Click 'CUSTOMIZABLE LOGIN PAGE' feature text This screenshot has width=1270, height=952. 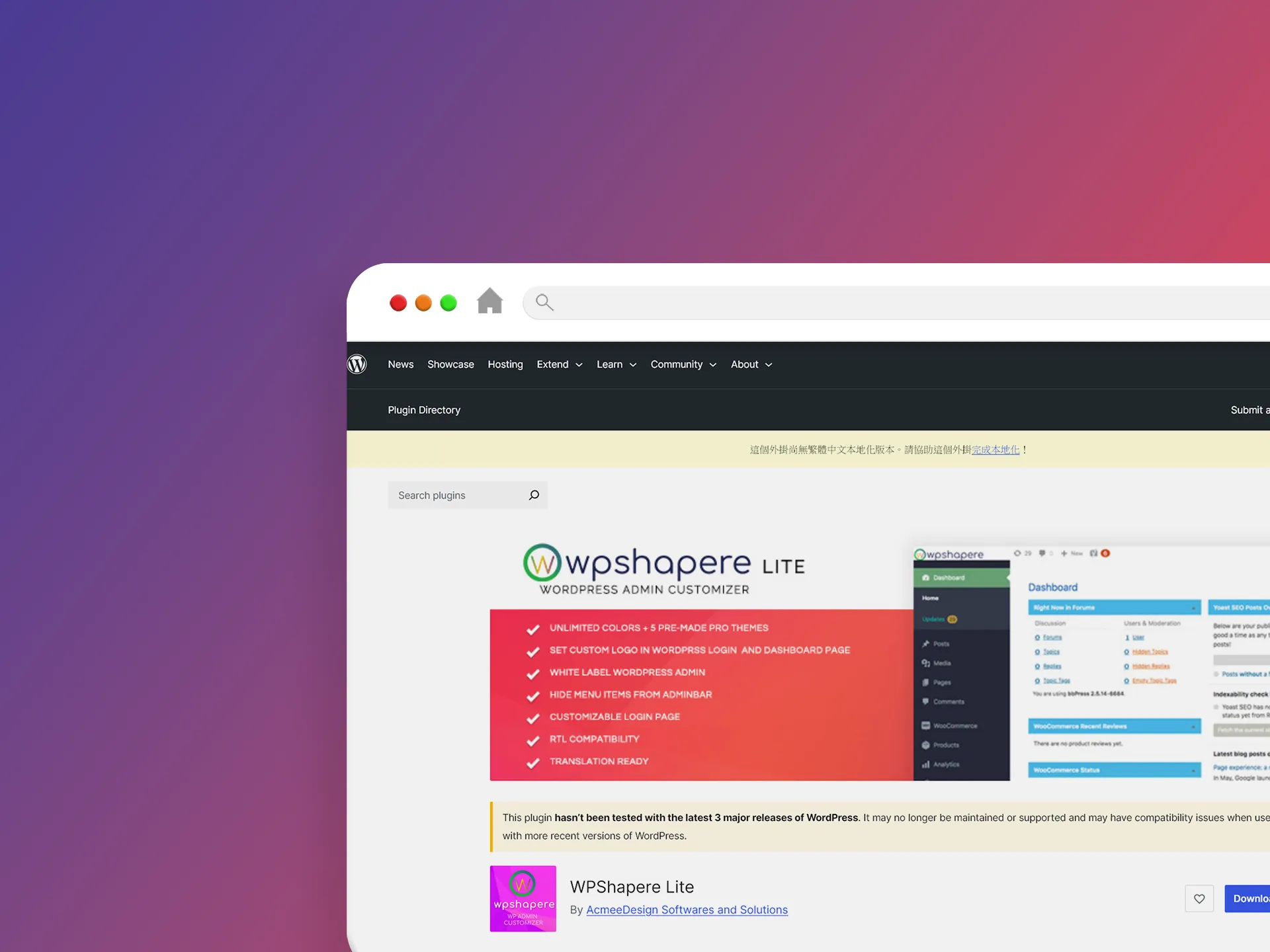pos(614,717)
